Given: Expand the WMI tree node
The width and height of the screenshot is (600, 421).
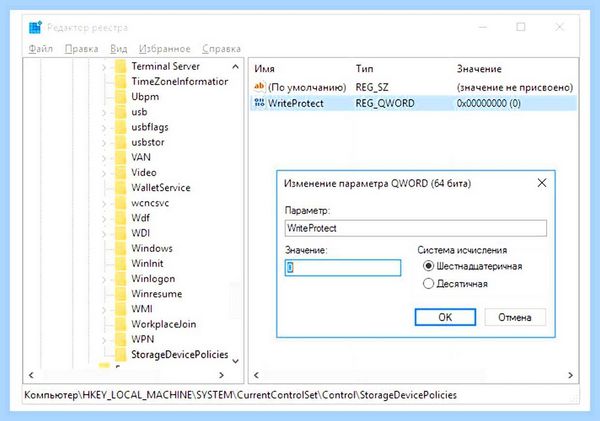Looking at the screenshot, I should [104, 310].
